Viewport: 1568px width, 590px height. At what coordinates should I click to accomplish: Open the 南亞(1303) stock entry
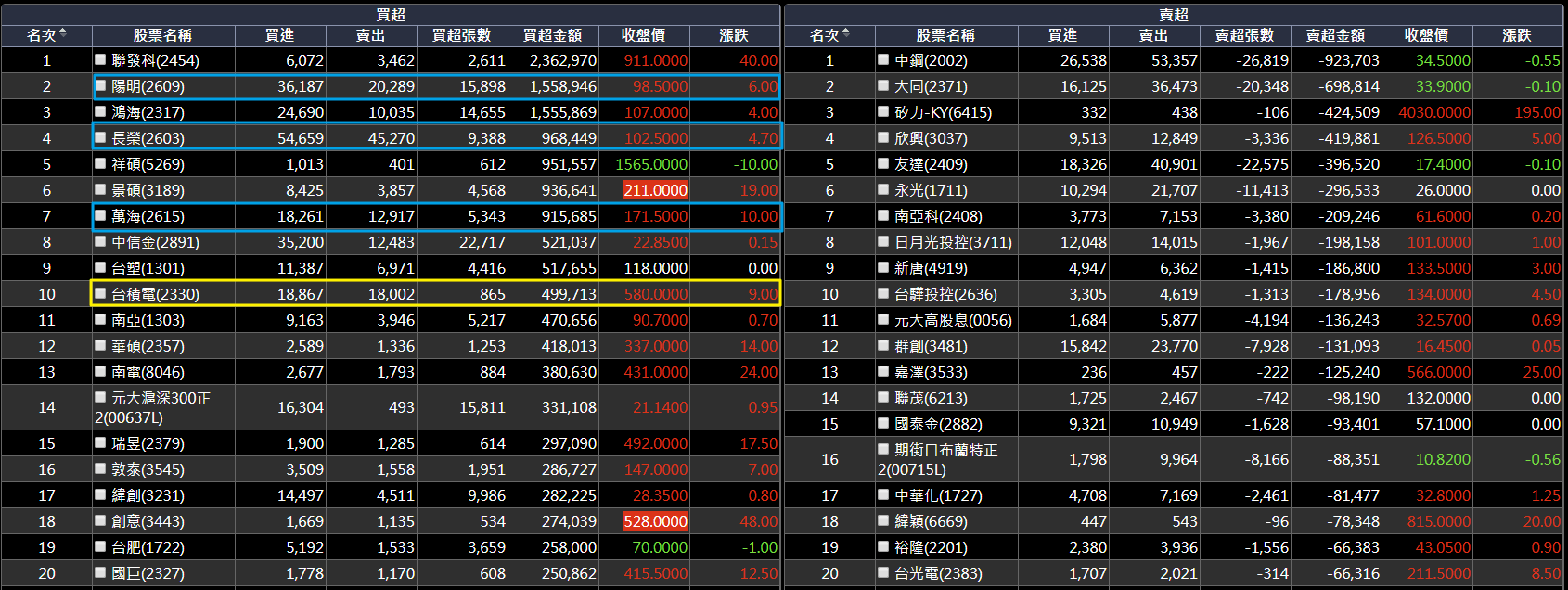(x=148, y=320)
